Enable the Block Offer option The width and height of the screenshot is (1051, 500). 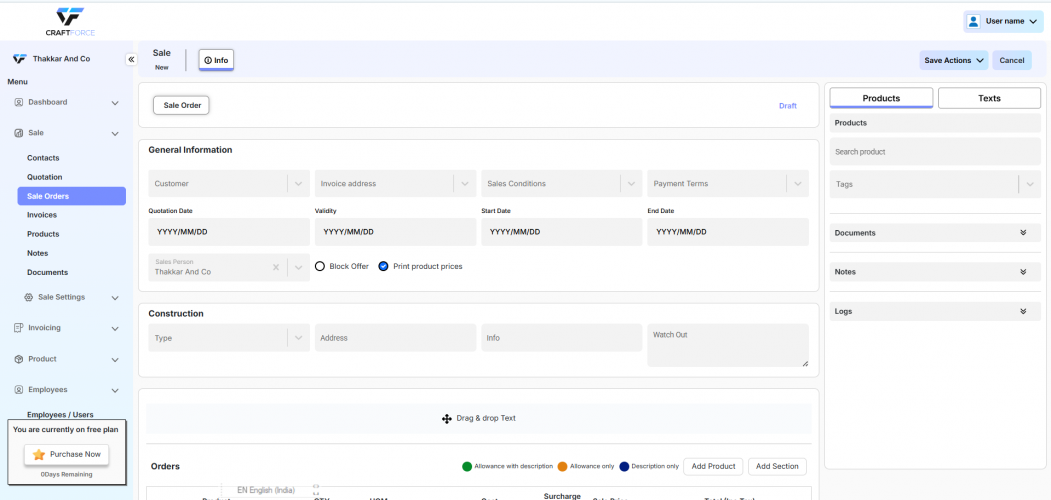(x=320, y=266)
